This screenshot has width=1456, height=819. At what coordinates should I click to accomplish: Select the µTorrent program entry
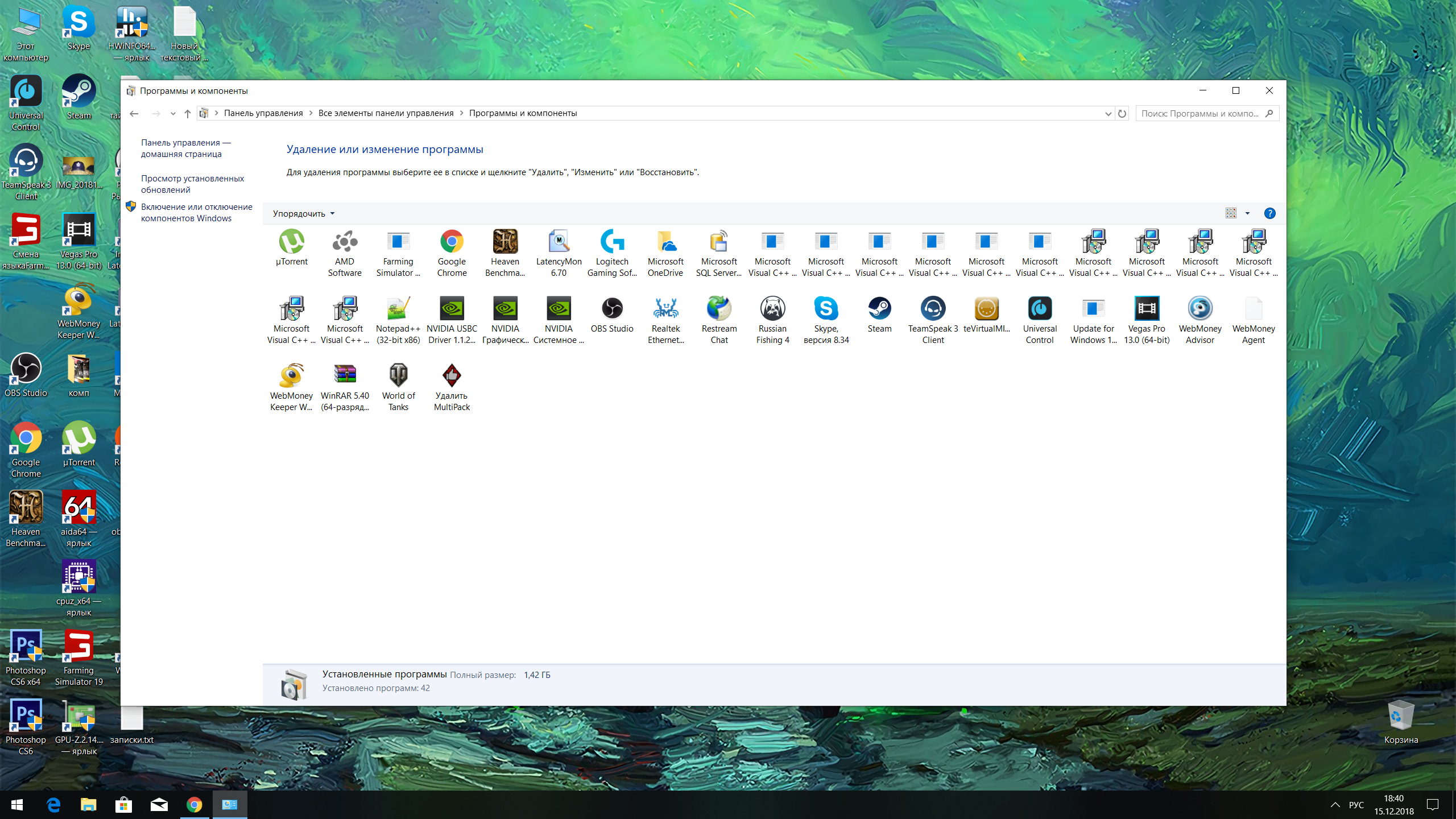coord(291,250)
